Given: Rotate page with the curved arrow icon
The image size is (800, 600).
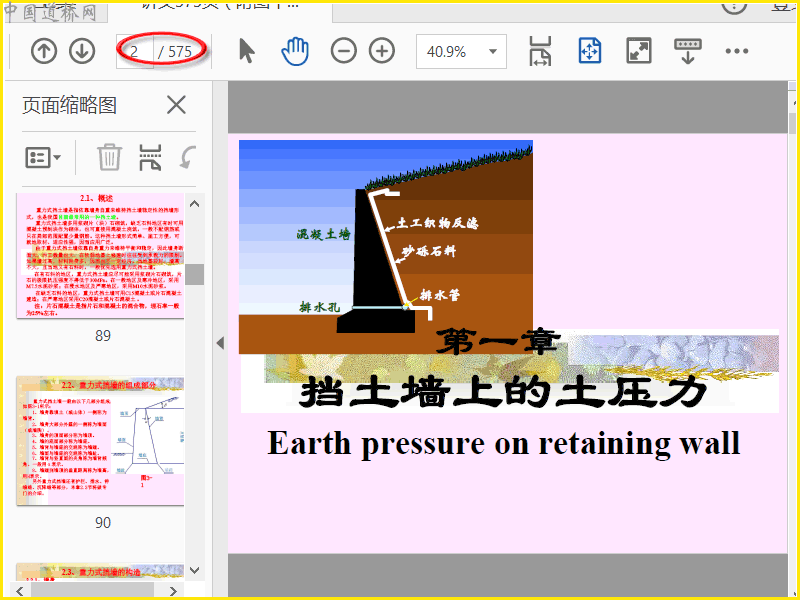Looking at the screenshot, I should tap(188, 157).
